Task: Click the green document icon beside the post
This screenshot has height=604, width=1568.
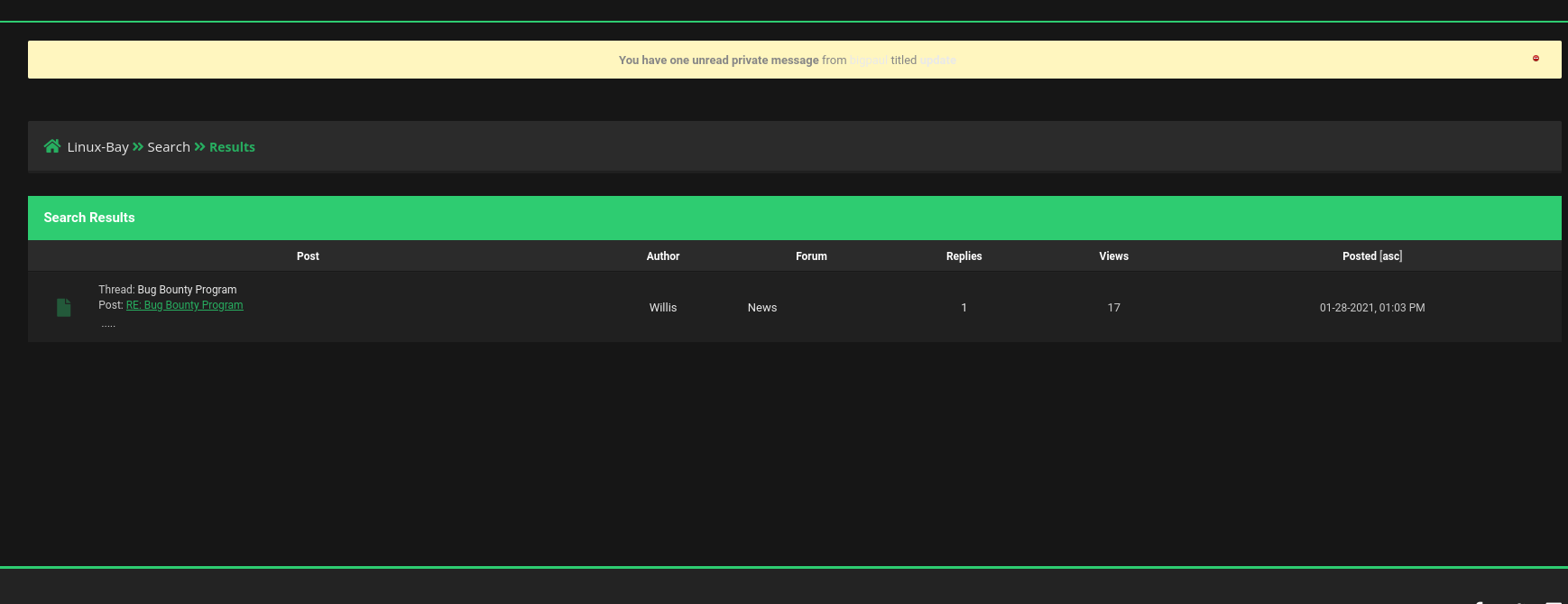Action: coord(63,308)
